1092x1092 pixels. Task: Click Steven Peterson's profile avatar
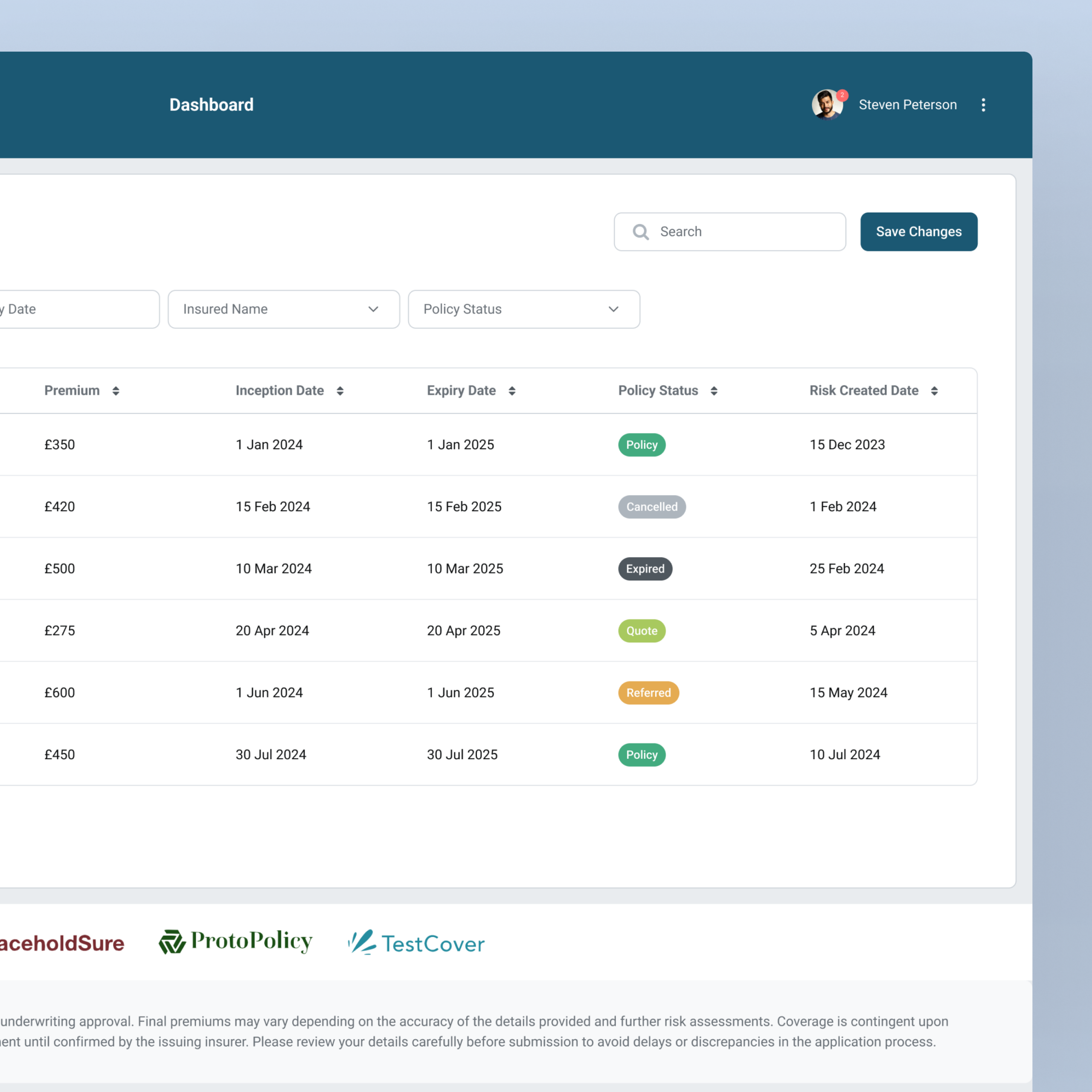click(827, 105)
